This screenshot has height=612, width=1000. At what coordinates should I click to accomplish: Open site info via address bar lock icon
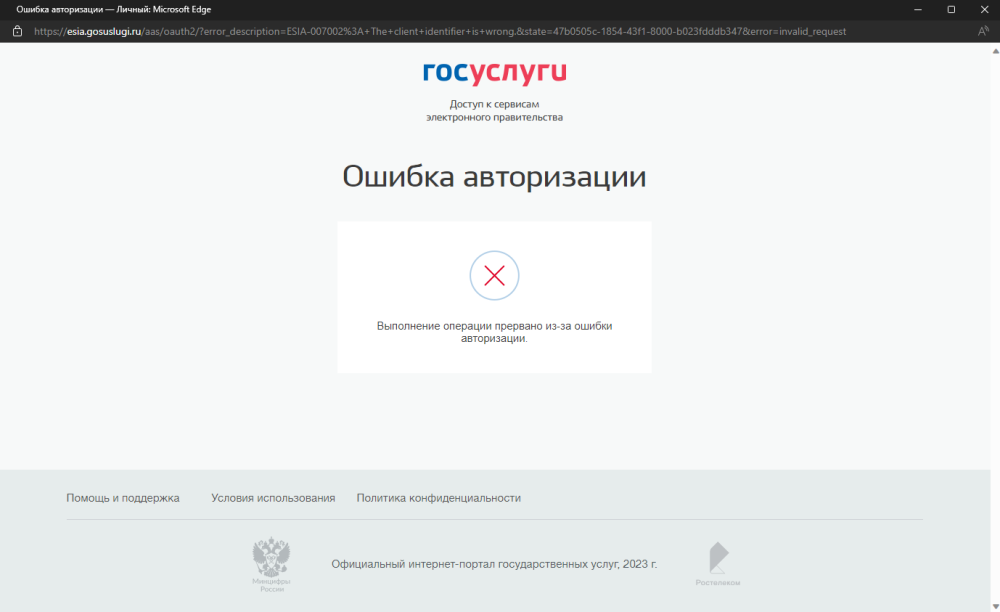pos(16,31)
